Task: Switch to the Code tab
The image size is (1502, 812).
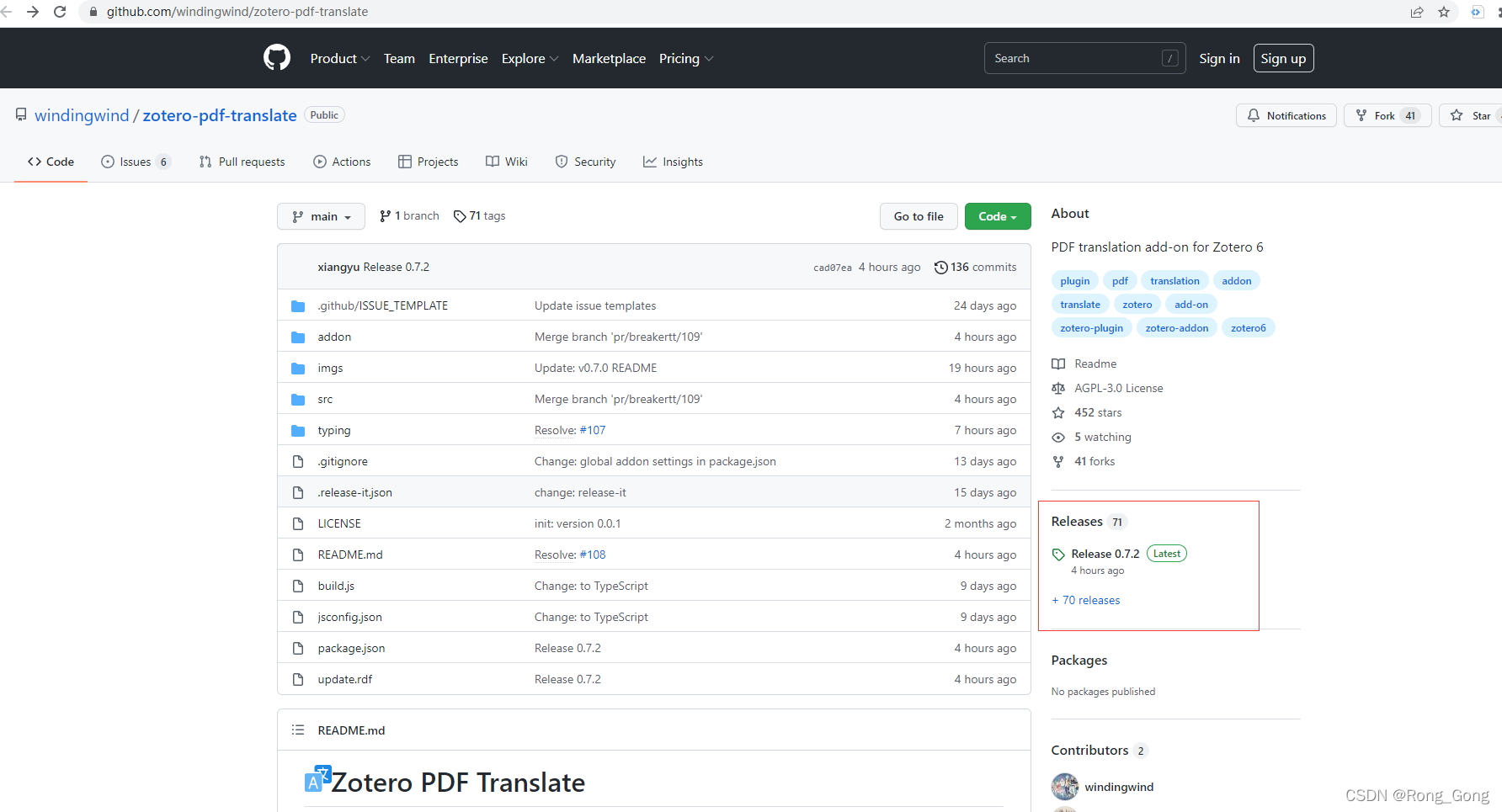Action: [51, 162]
